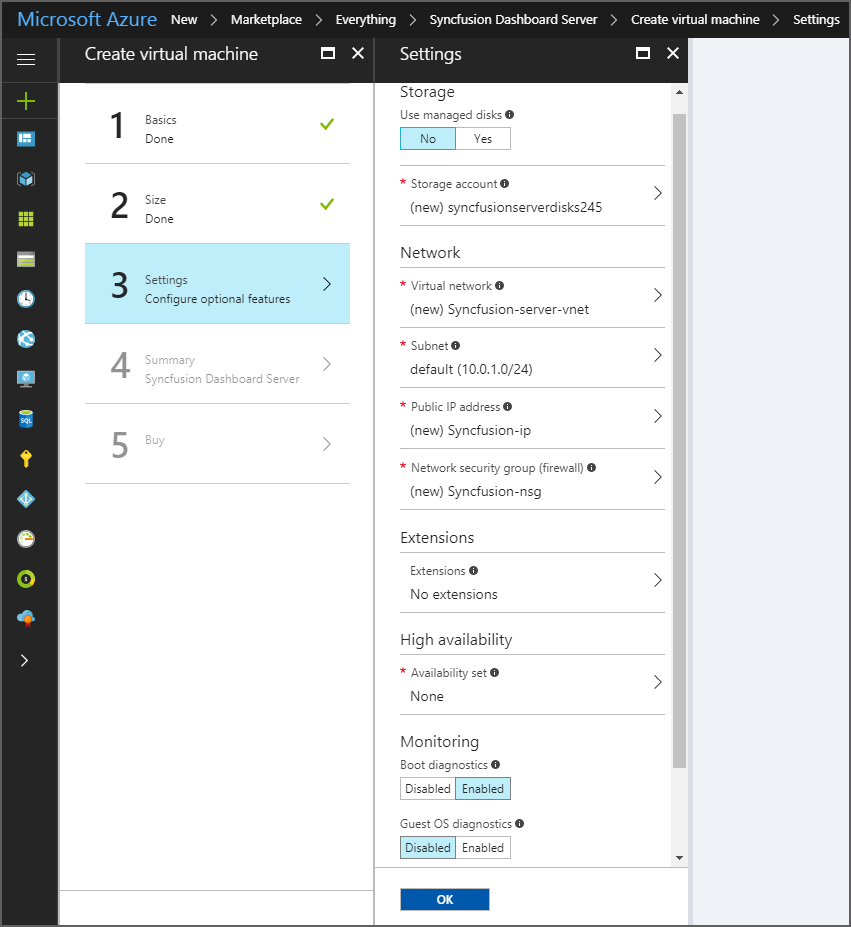Open the yellow key Subscriptions icon

point(26,459)
